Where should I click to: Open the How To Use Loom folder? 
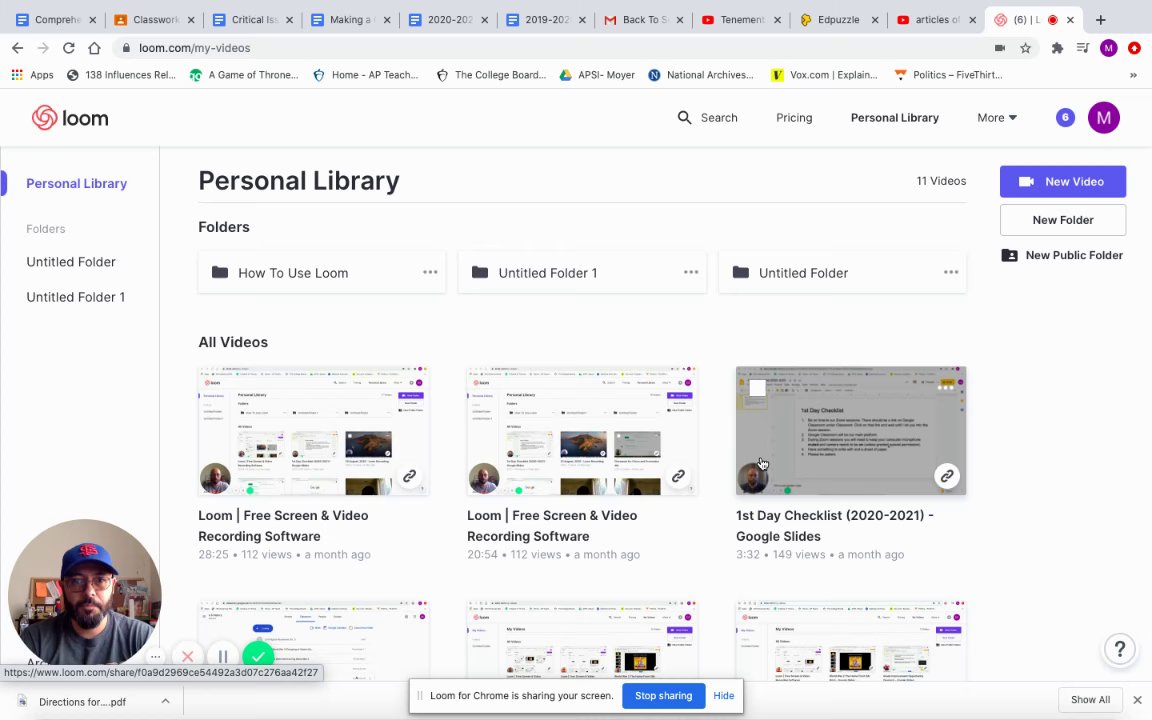coord(322,273)
